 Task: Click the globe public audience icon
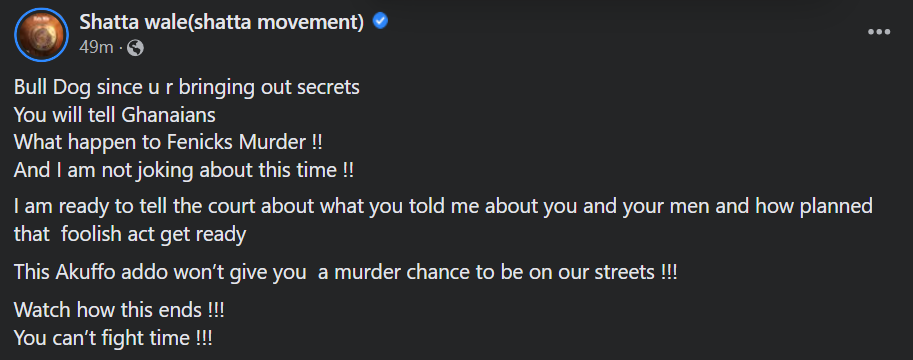(135, 48)
